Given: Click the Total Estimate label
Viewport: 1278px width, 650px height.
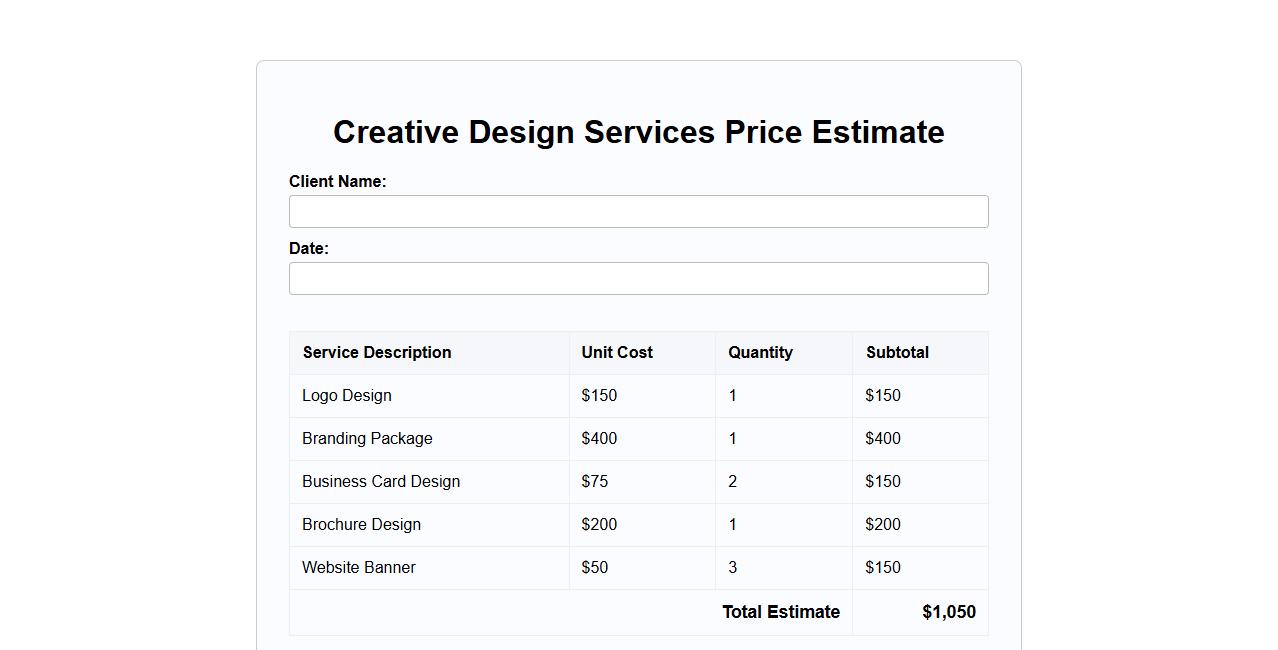Looking at the screenshot, I should tap(781, 613).
